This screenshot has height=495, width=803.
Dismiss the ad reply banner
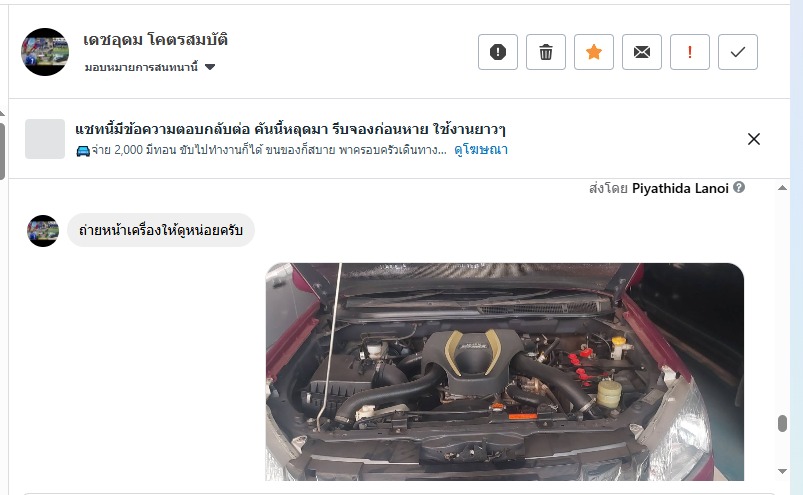(x=754, y=139)
